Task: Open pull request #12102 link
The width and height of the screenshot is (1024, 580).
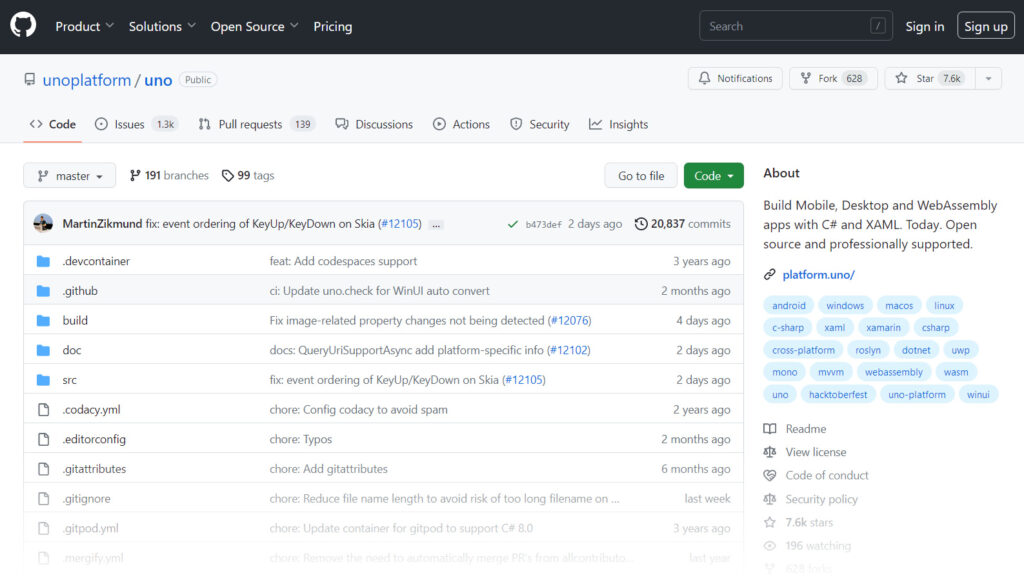Action: (569, 350)
